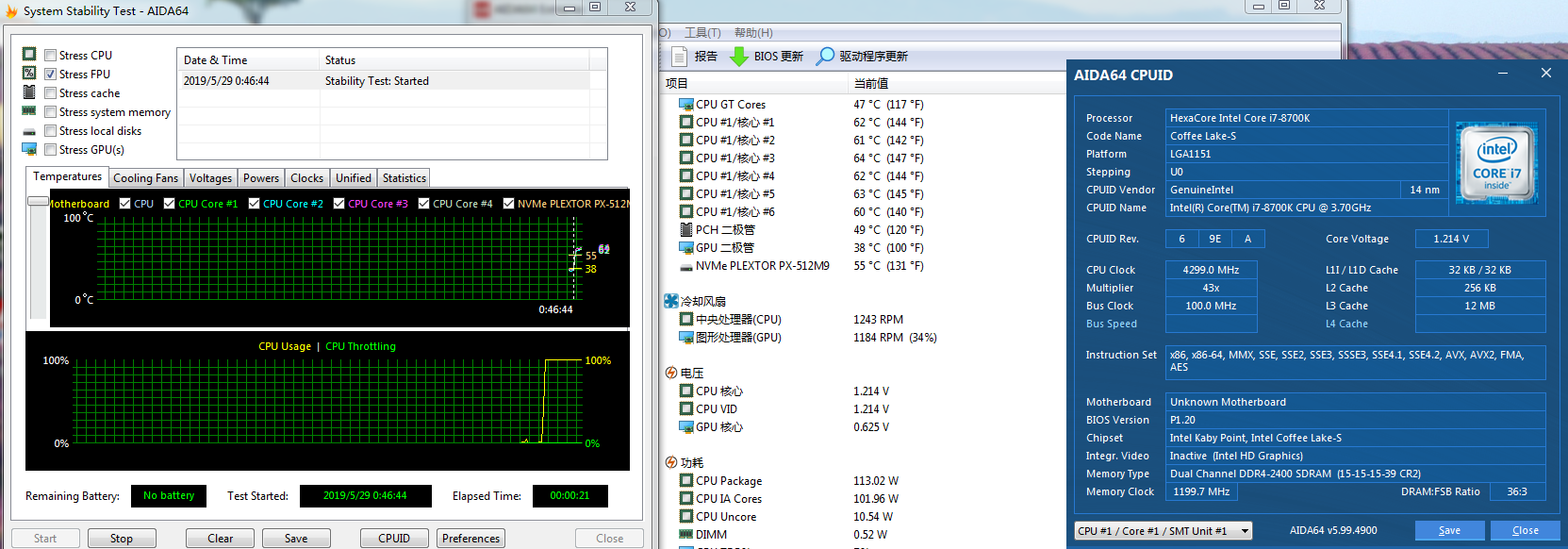Toggle CPU Core #3 graph checkbox

[338, 204]
